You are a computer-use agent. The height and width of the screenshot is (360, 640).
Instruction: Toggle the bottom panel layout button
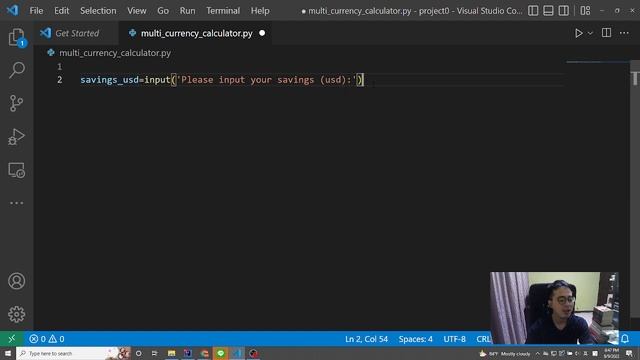548,11
